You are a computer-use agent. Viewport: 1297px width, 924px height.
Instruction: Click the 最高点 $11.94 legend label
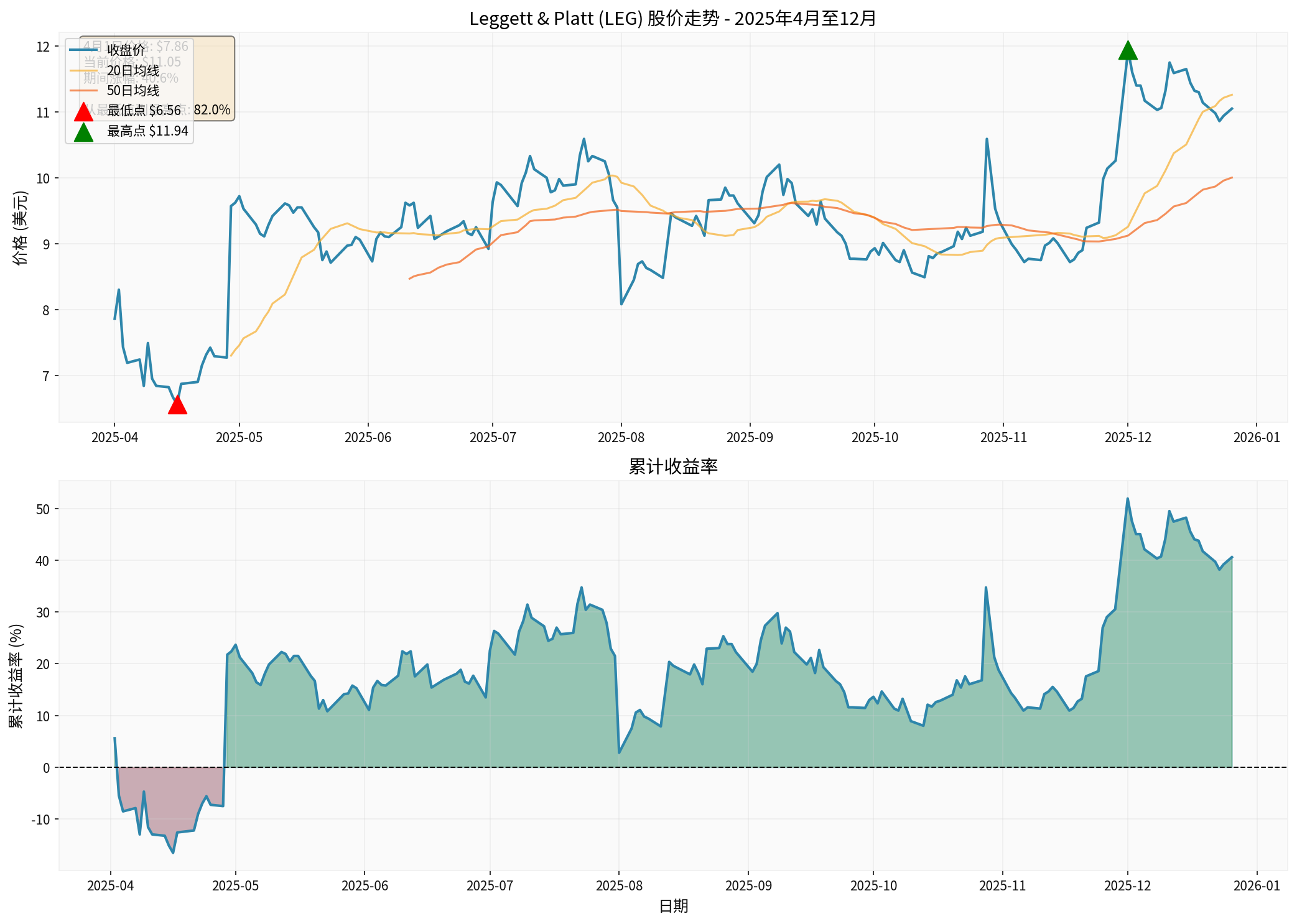coord(146,131)
